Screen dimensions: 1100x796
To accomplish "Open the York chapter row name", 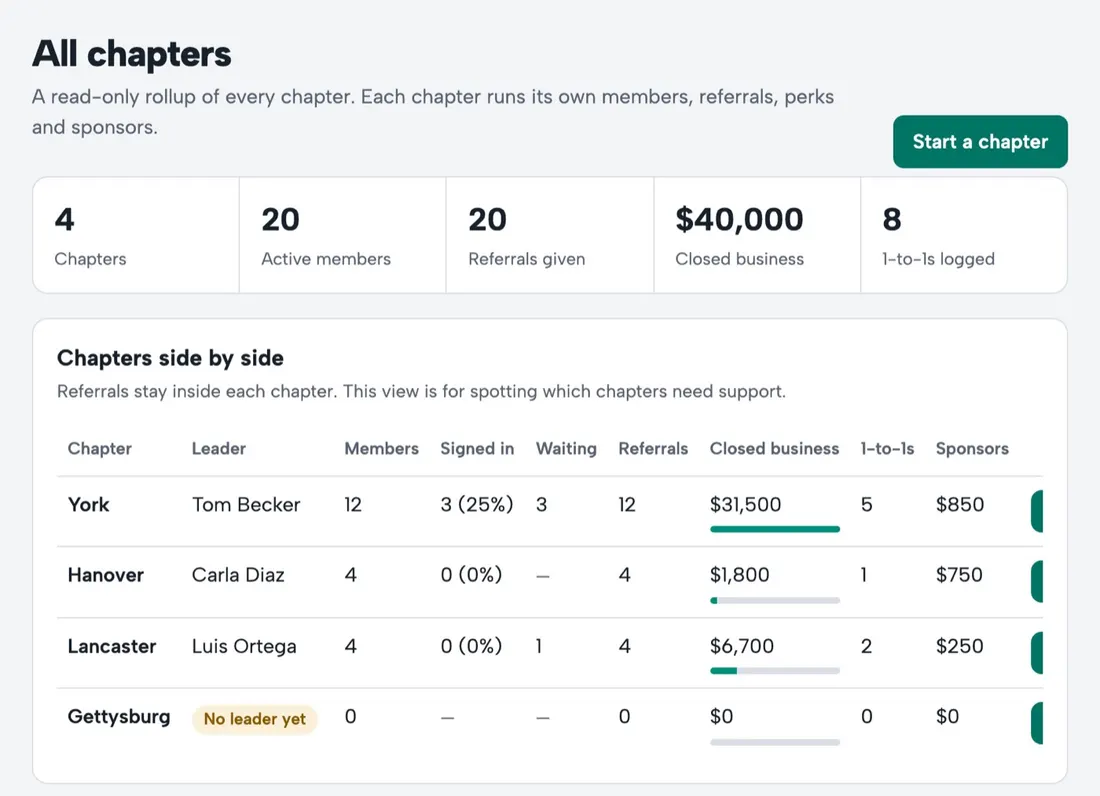I will [88, 505].
